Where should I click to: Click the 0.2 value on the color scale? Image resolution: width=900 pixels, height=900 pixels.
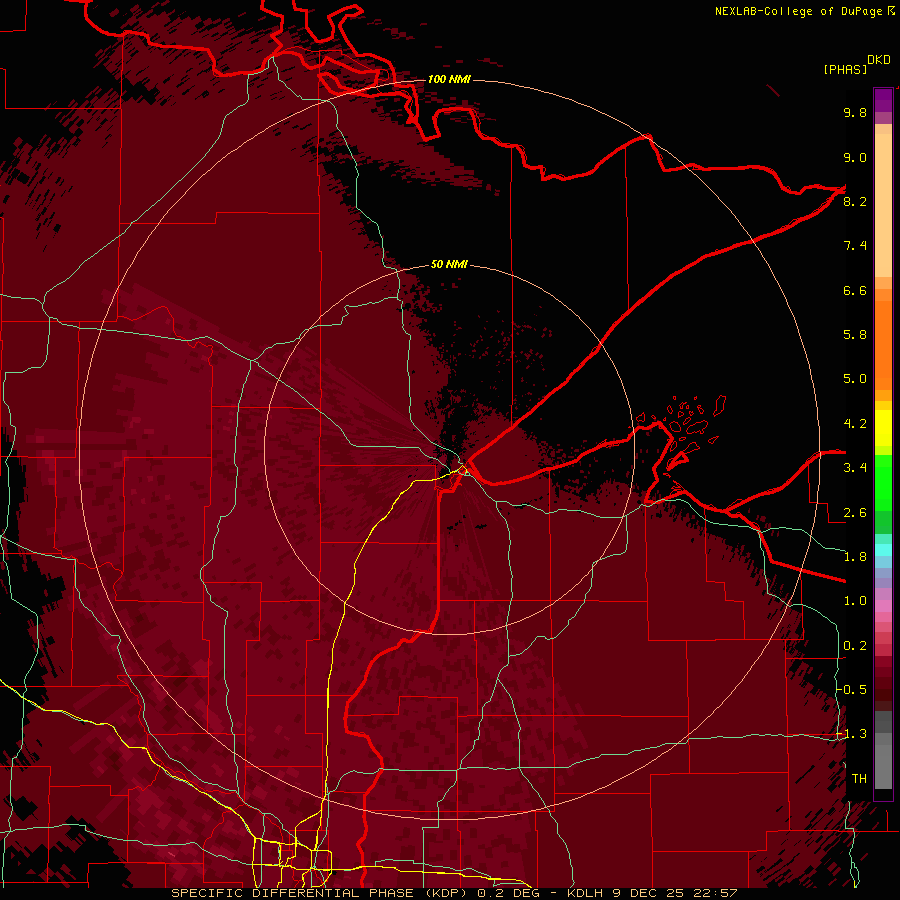[x=855, y=646]
